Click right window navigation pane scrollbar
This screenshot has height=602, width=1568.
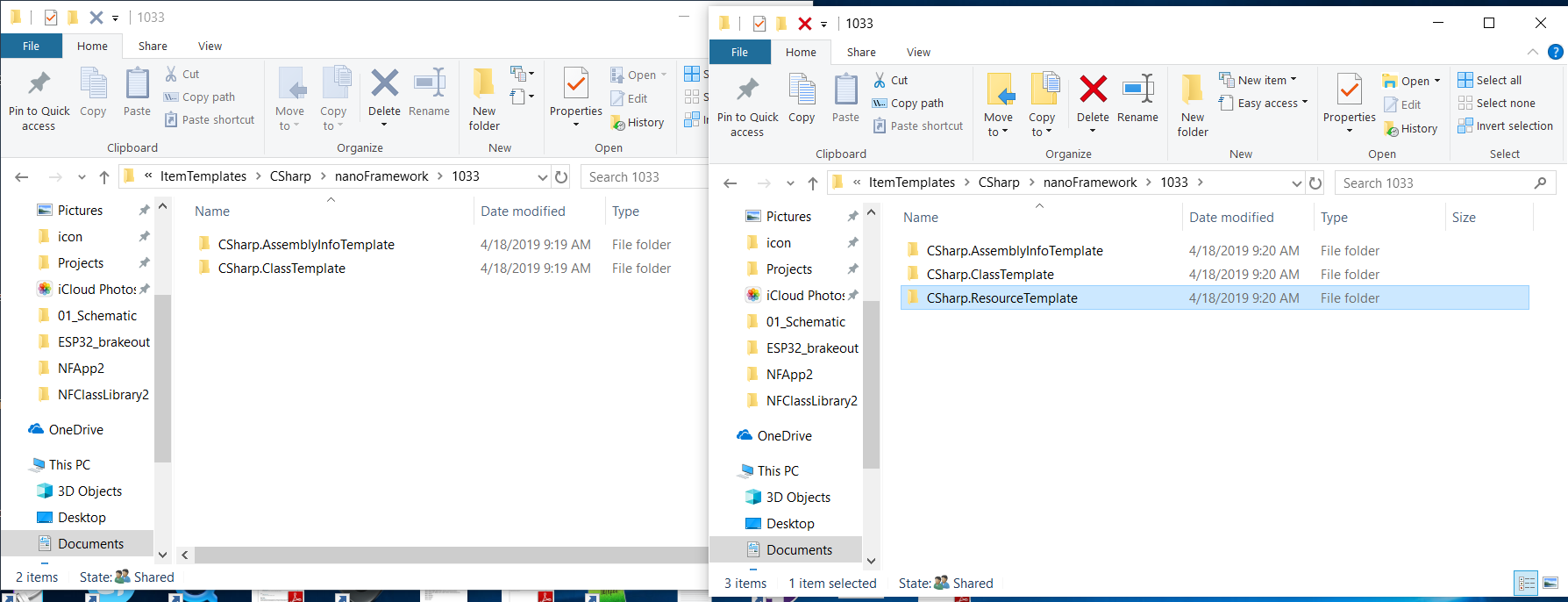pos(871,384)
